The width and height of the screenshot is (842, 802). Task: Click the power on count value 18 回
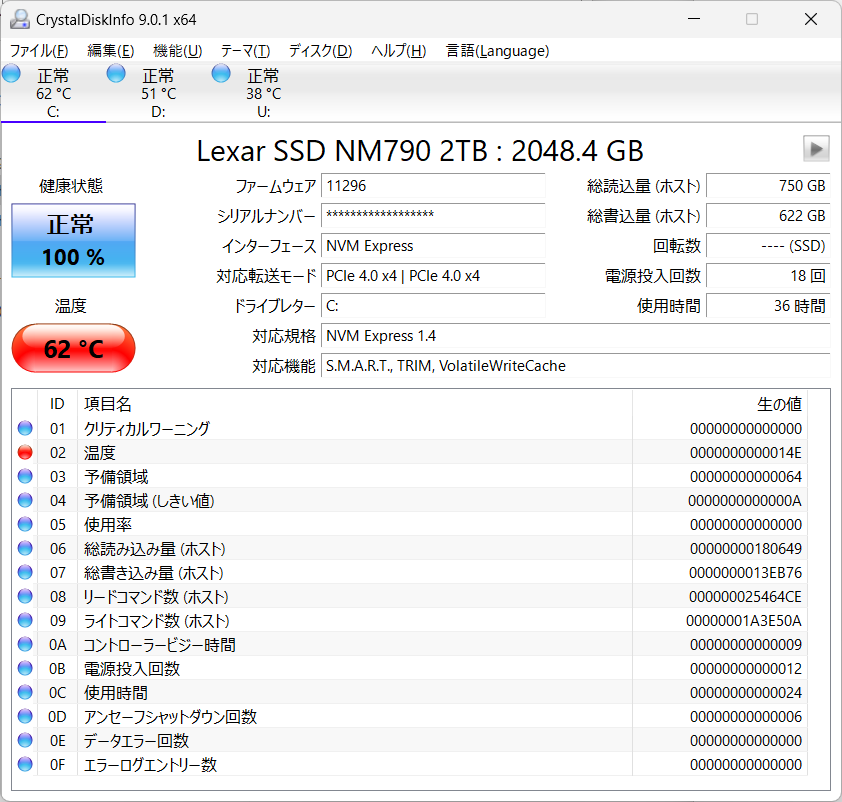[x=768, y=276]
